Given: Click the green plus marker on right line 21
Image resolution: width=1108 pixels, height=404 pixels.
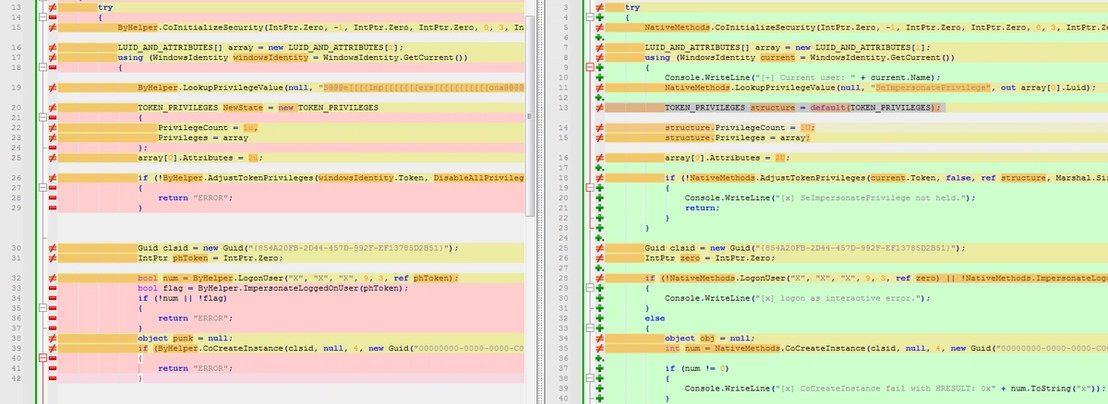Looking at the screenshot, I should (600, 208).
